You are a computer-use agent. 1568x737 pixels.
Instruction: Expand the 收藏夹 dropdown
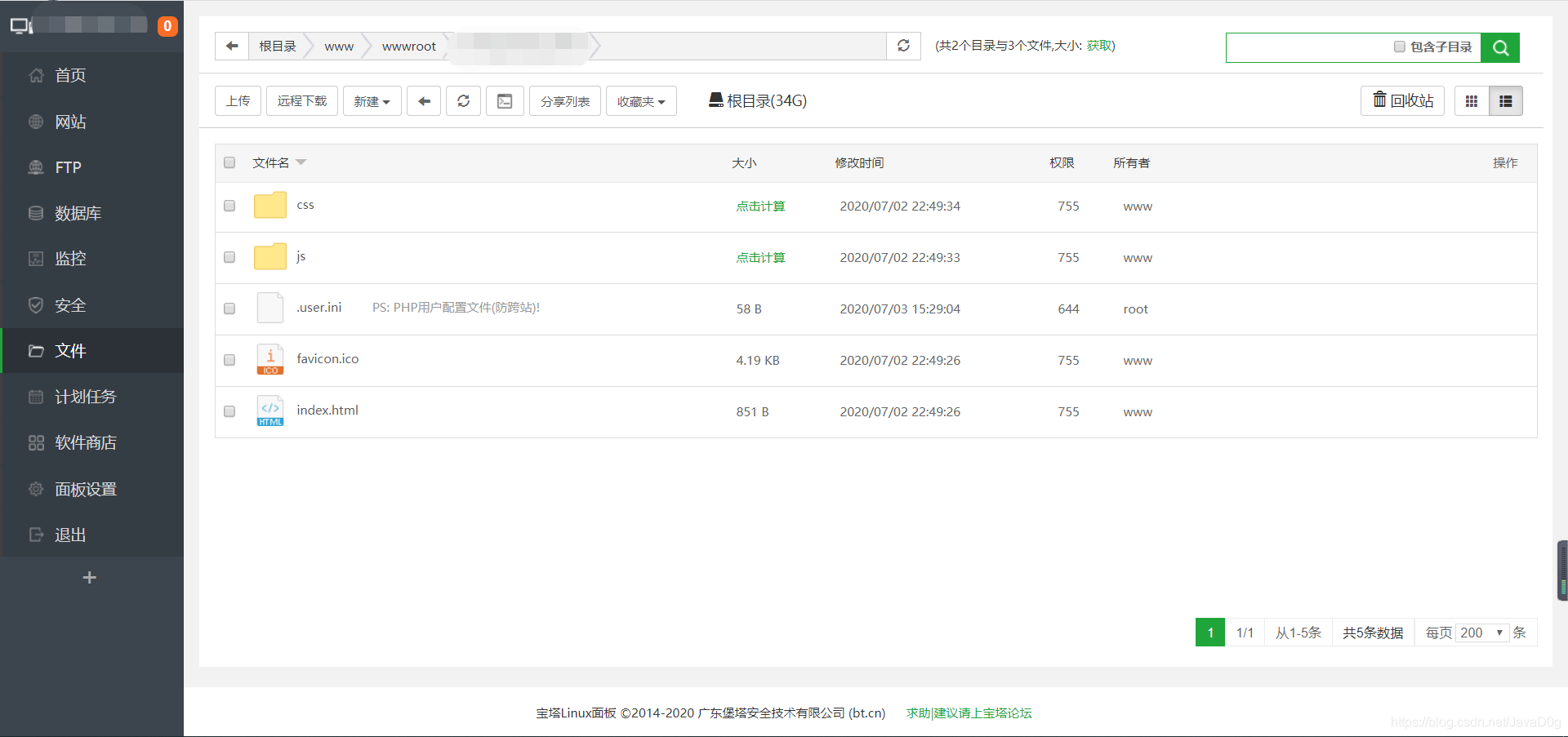tap(641, 101)
